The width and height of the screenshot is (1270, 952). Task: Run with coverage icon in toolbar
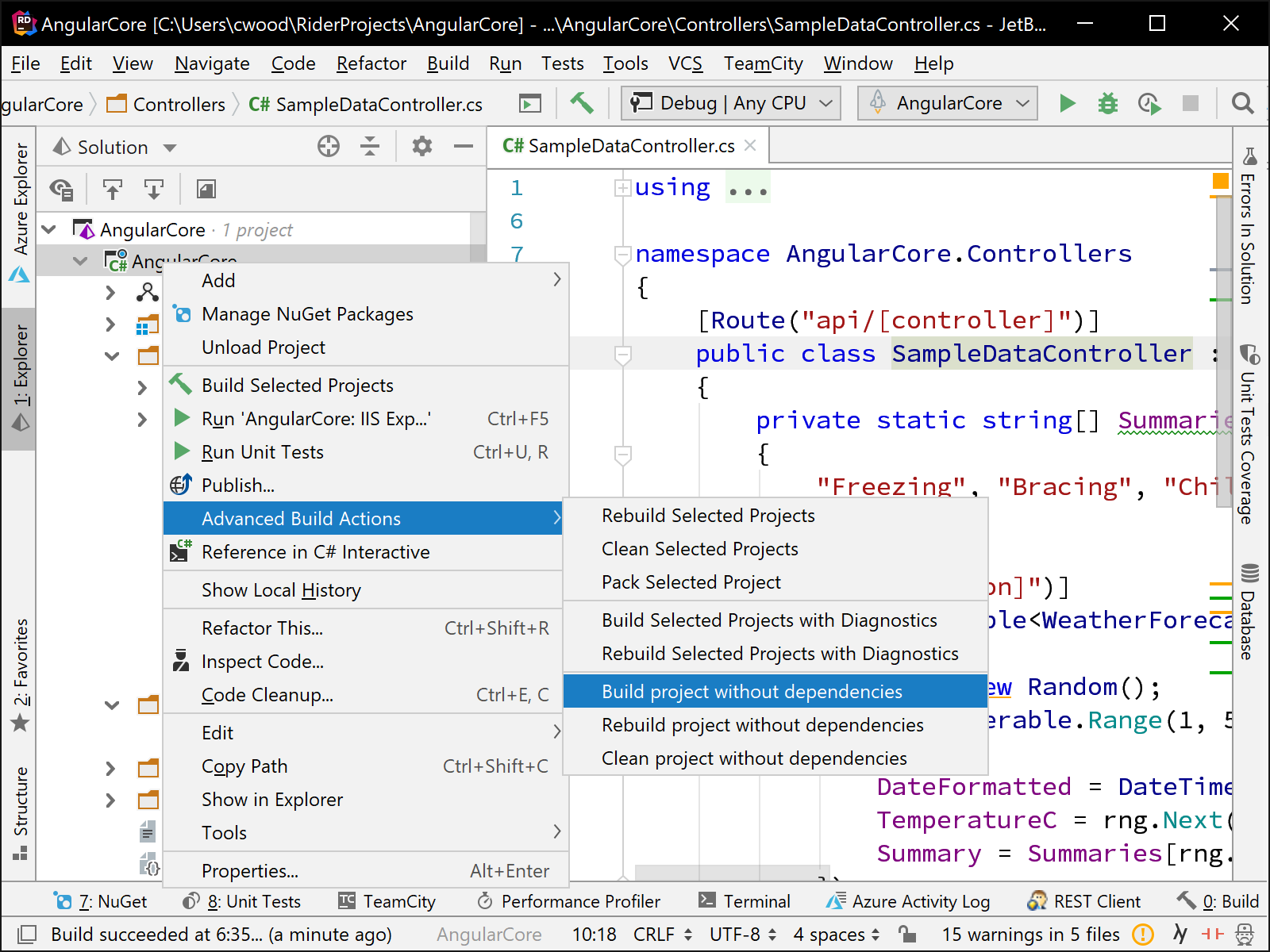click(x=1149, y=103)
